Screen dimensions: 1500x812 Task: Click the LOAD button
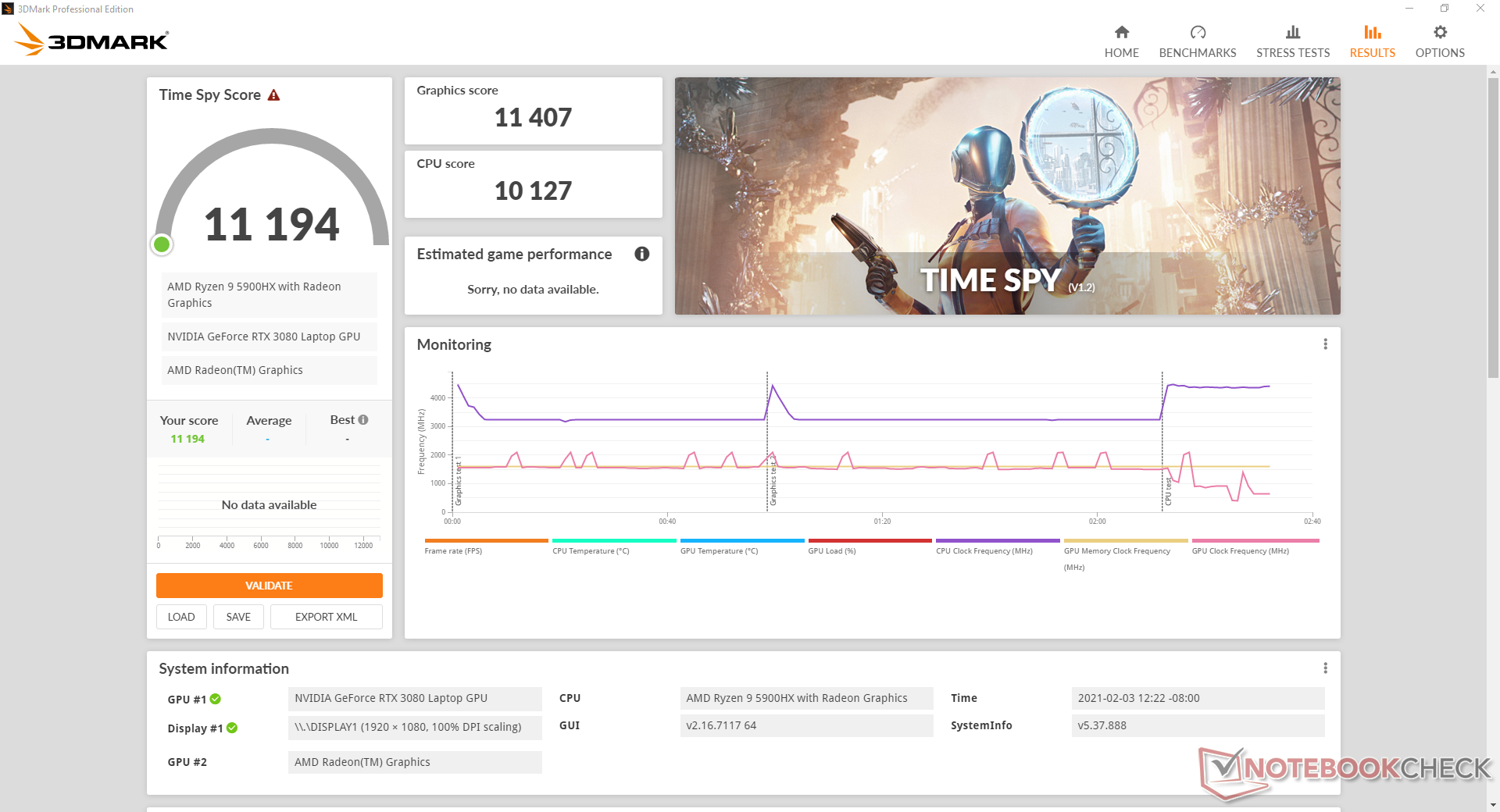tap(181, 617)
